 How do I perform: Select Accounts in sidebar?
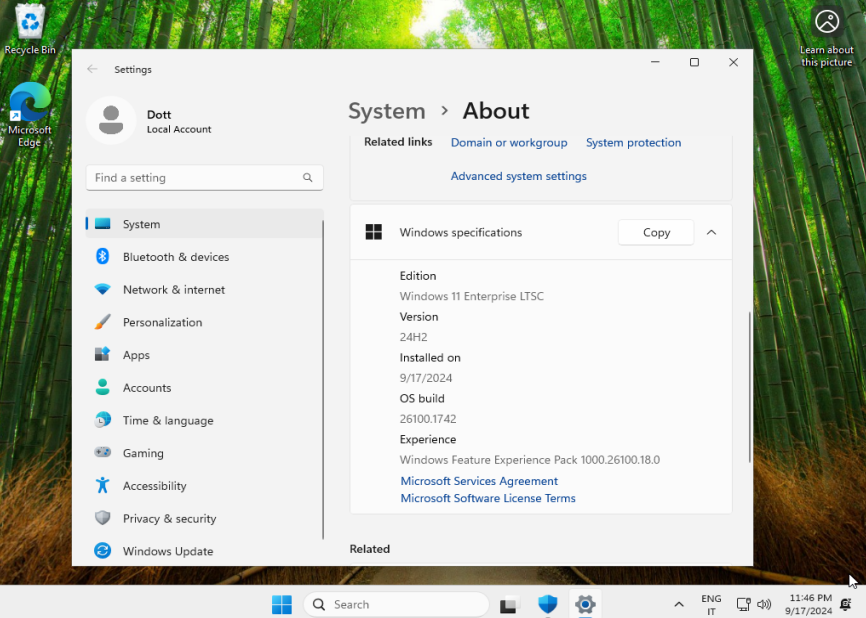[x=204, y=388]
